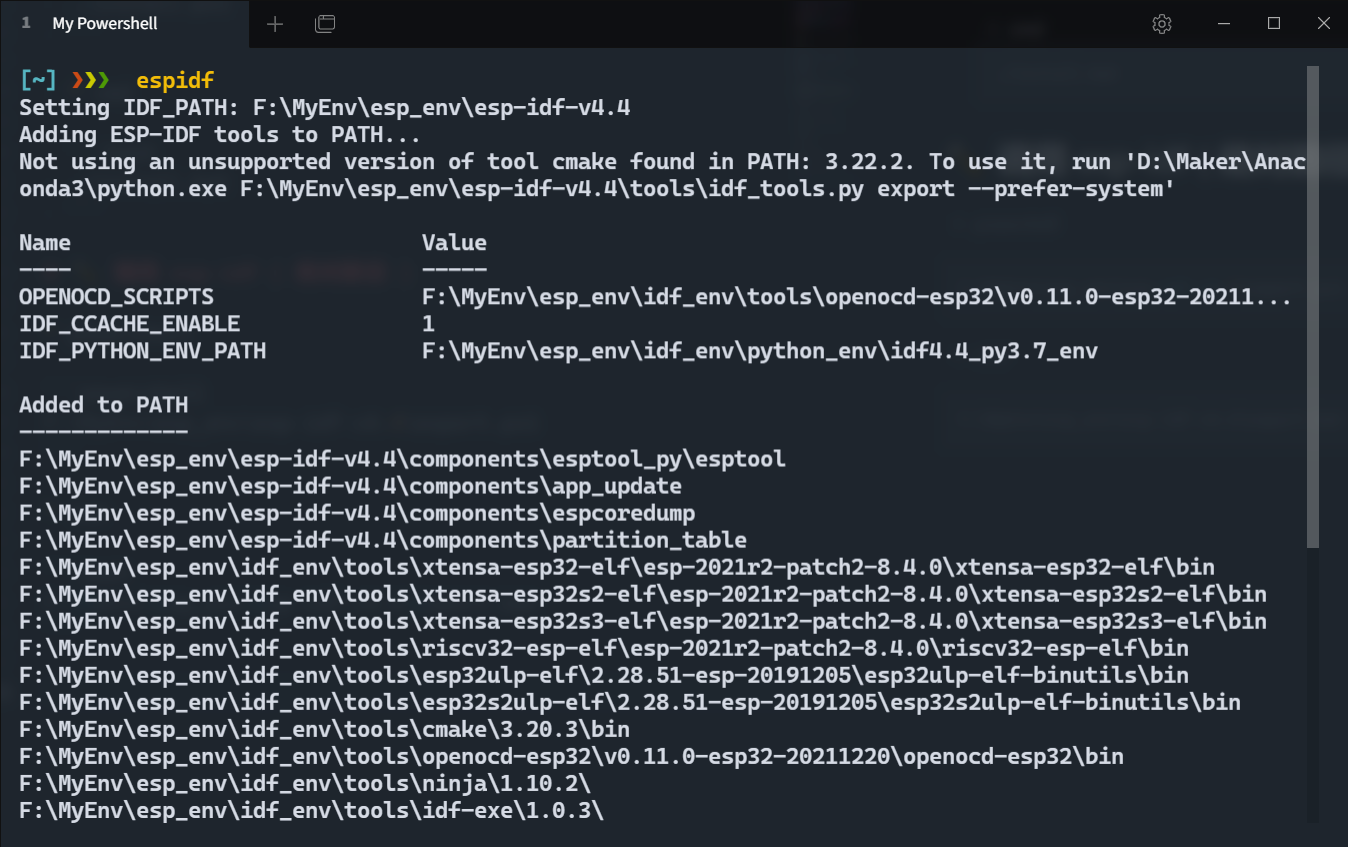Click the Value column header
The image size is (1348, 847).
[x=454, y=243]
